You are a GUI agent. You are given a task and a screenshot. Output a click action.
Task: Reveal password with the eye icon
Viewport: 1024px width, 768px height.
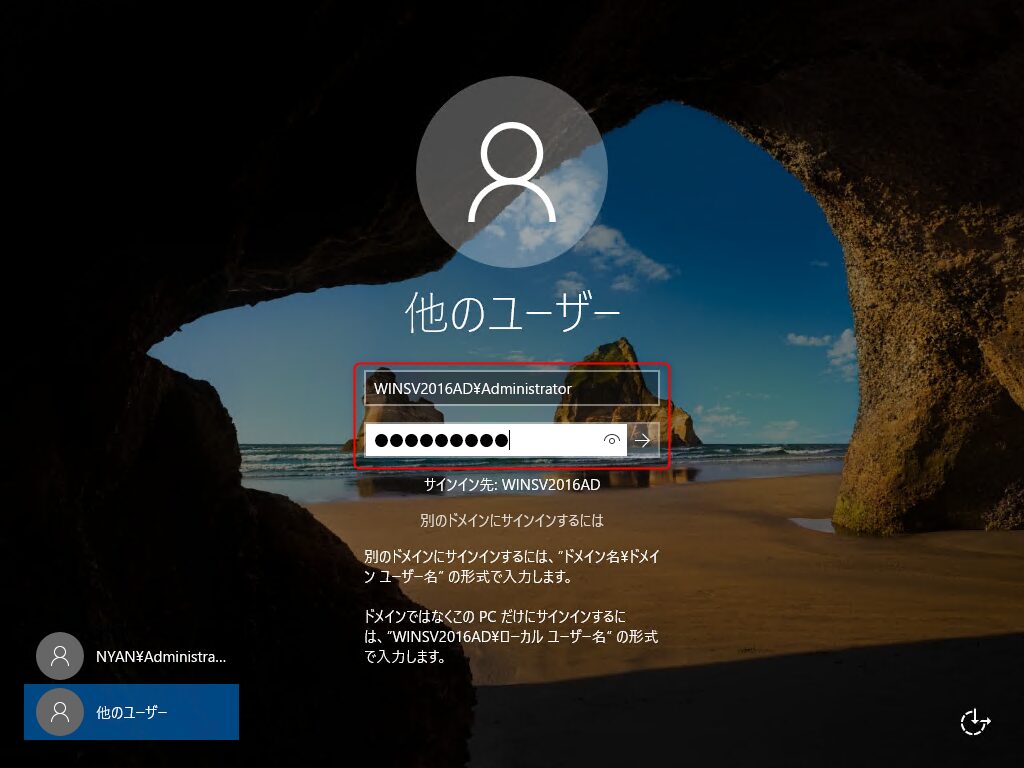(612, 440)
